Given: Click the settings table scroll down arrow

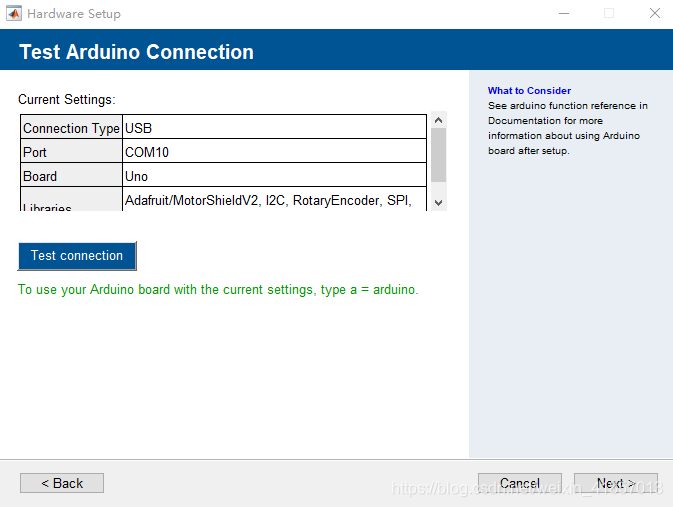Looking at the screenshot, I should point(438,203).
